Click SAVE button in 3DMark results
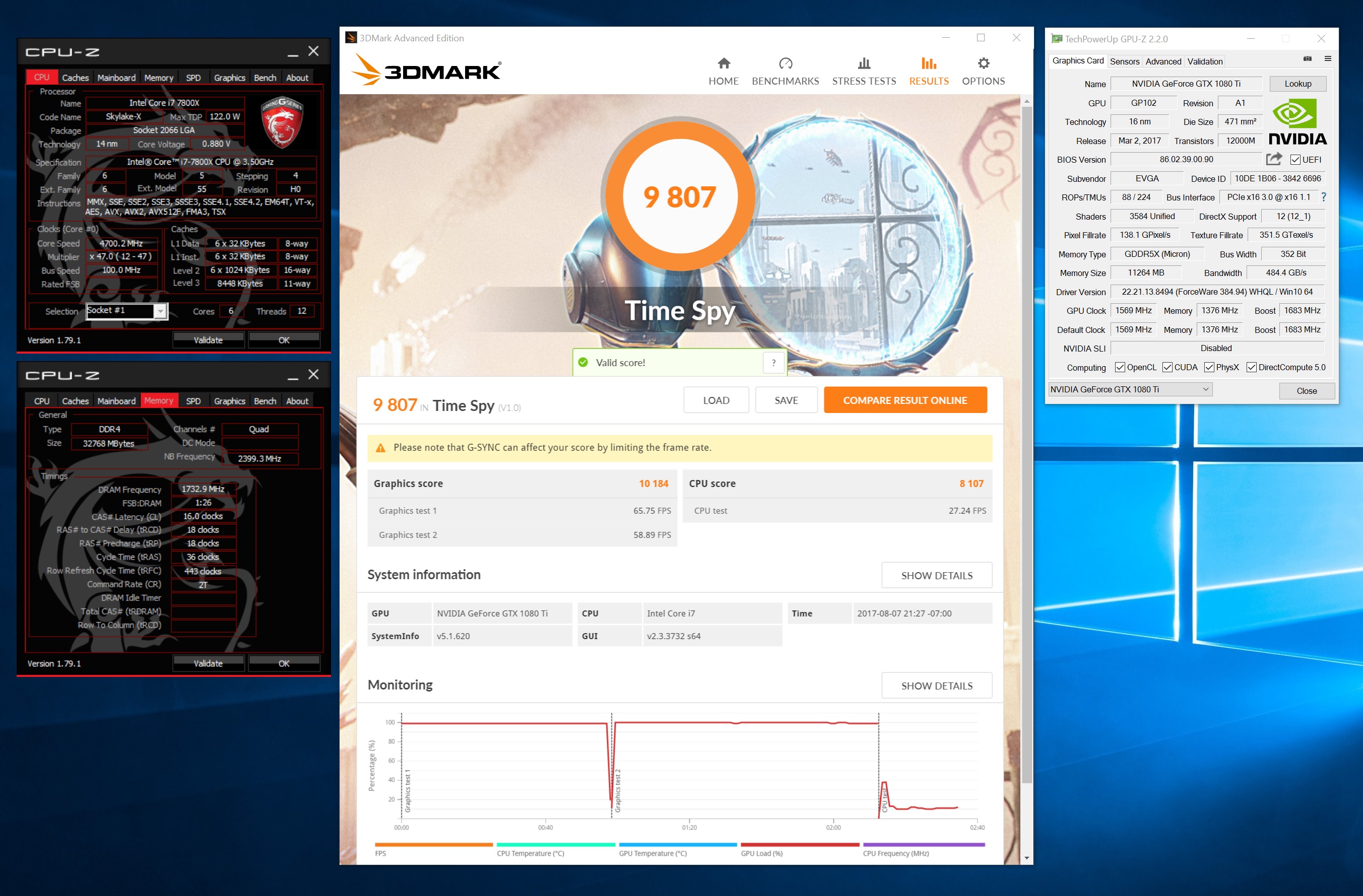Viewport: 1363px width, 896px height. (786, 400)
